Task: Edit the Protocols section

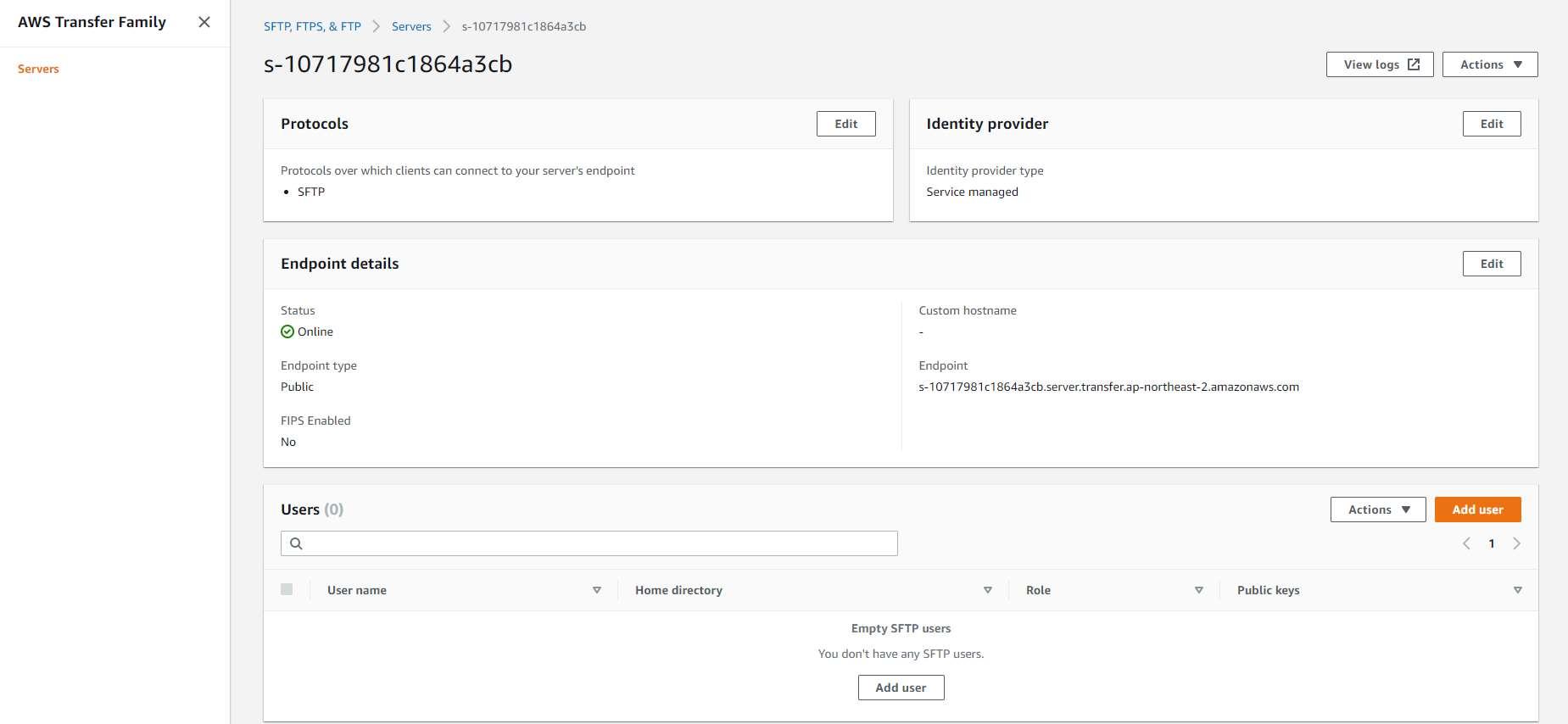Action: pyautogui.click(x=845, y=124)
